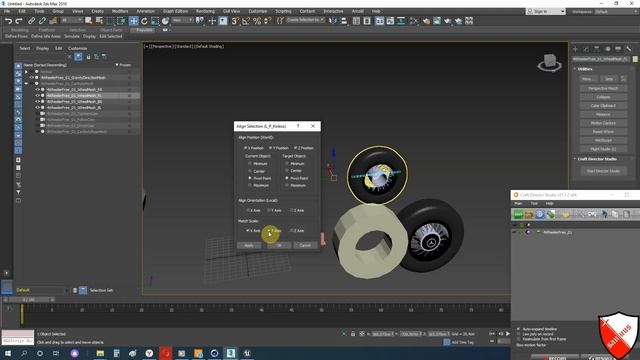The image size is (640, 360).
Task: Hide the WheelMesh_BL object using its eye icon
Action: coord(37,108)
